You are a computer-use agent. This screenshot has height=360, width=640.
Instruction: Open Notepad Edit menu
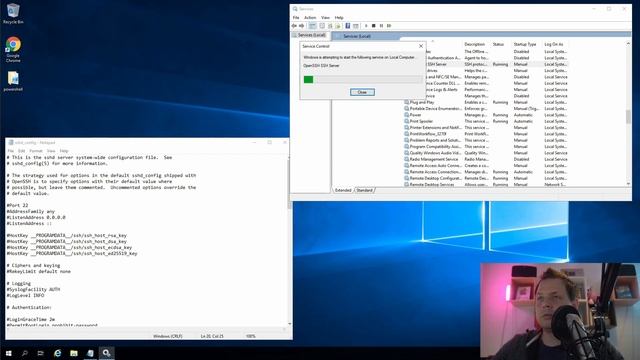21,151
